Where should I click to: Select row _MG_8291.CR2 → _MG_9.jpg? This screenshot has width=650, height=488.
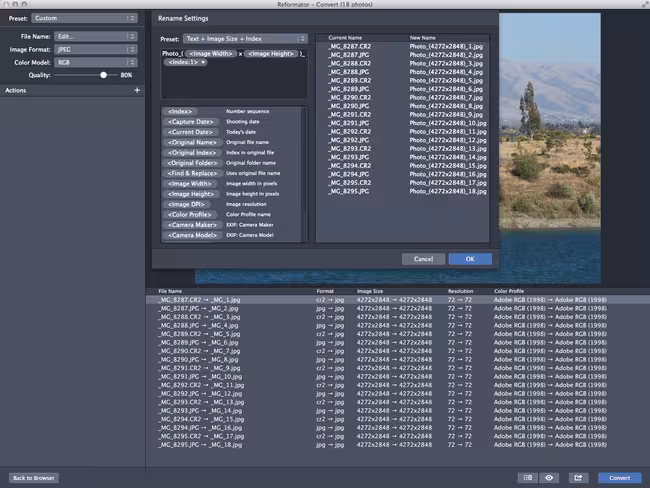pos(398,368)
